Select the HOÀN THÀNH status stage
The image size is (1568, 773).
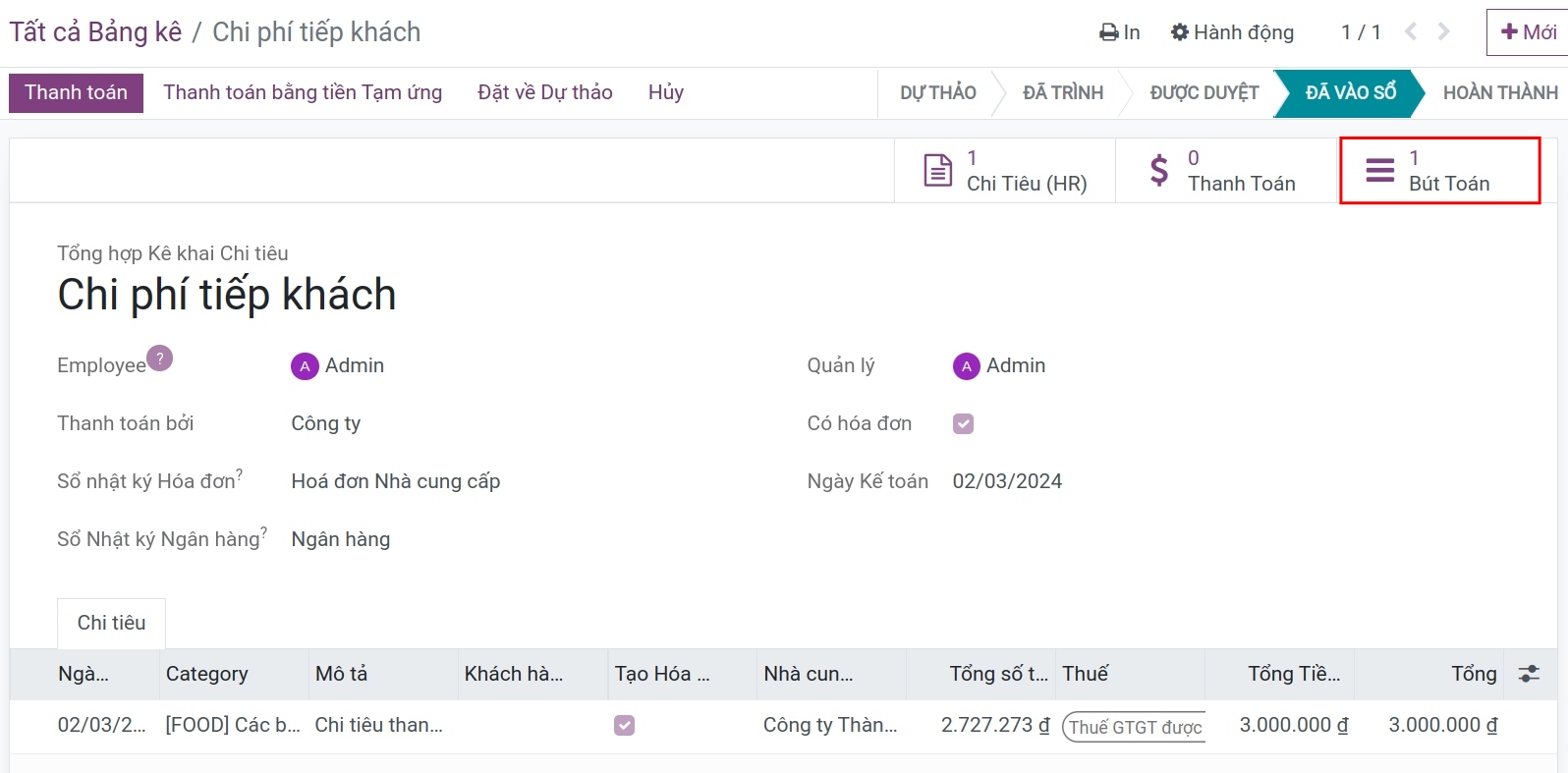click(x=1500, y=92)
